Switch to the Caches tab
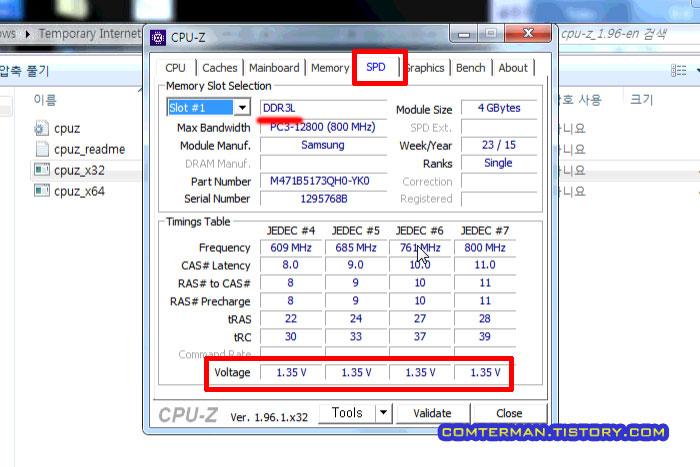 pos(220,68)
